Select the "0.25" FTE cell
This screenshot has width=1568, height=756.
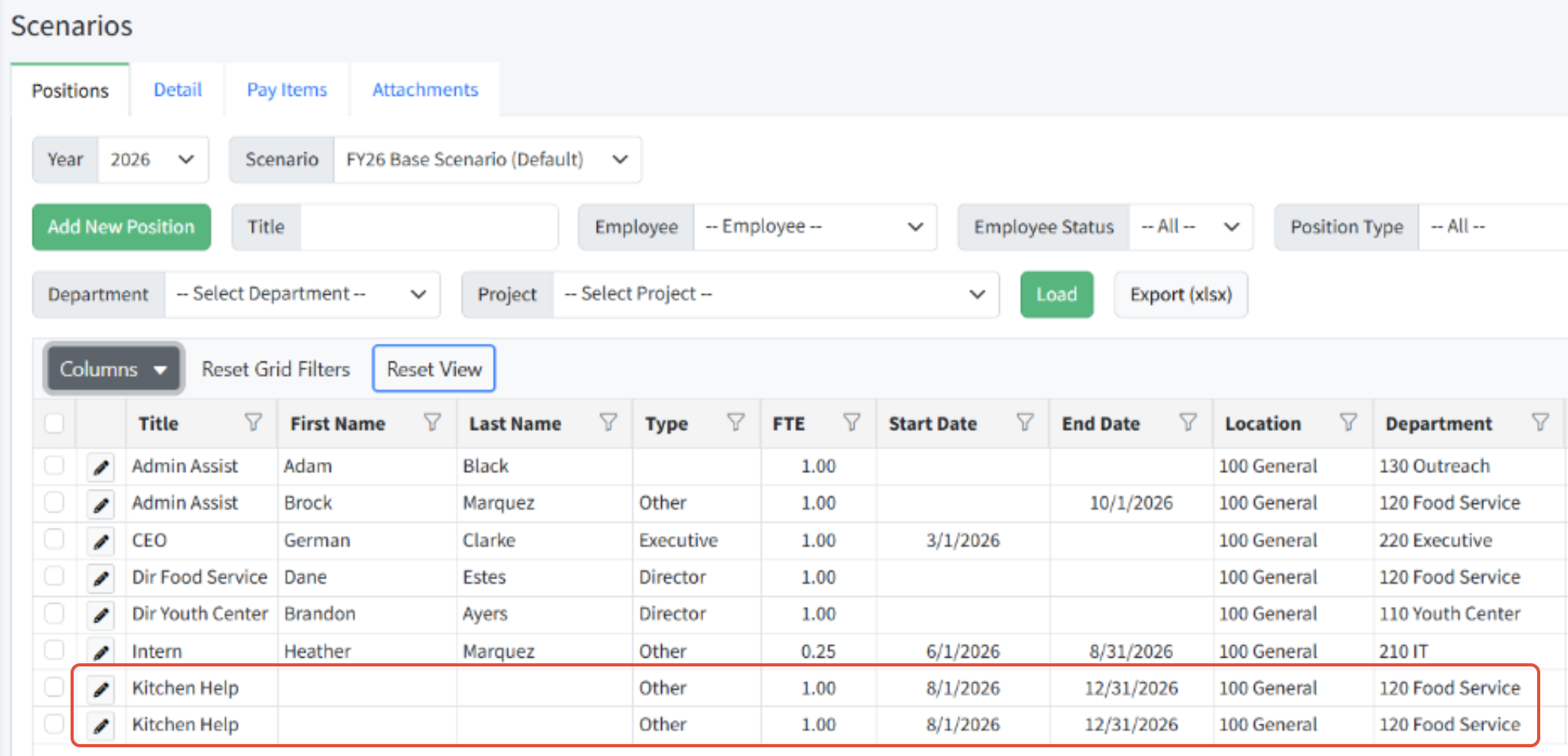[x=818, y=651]
